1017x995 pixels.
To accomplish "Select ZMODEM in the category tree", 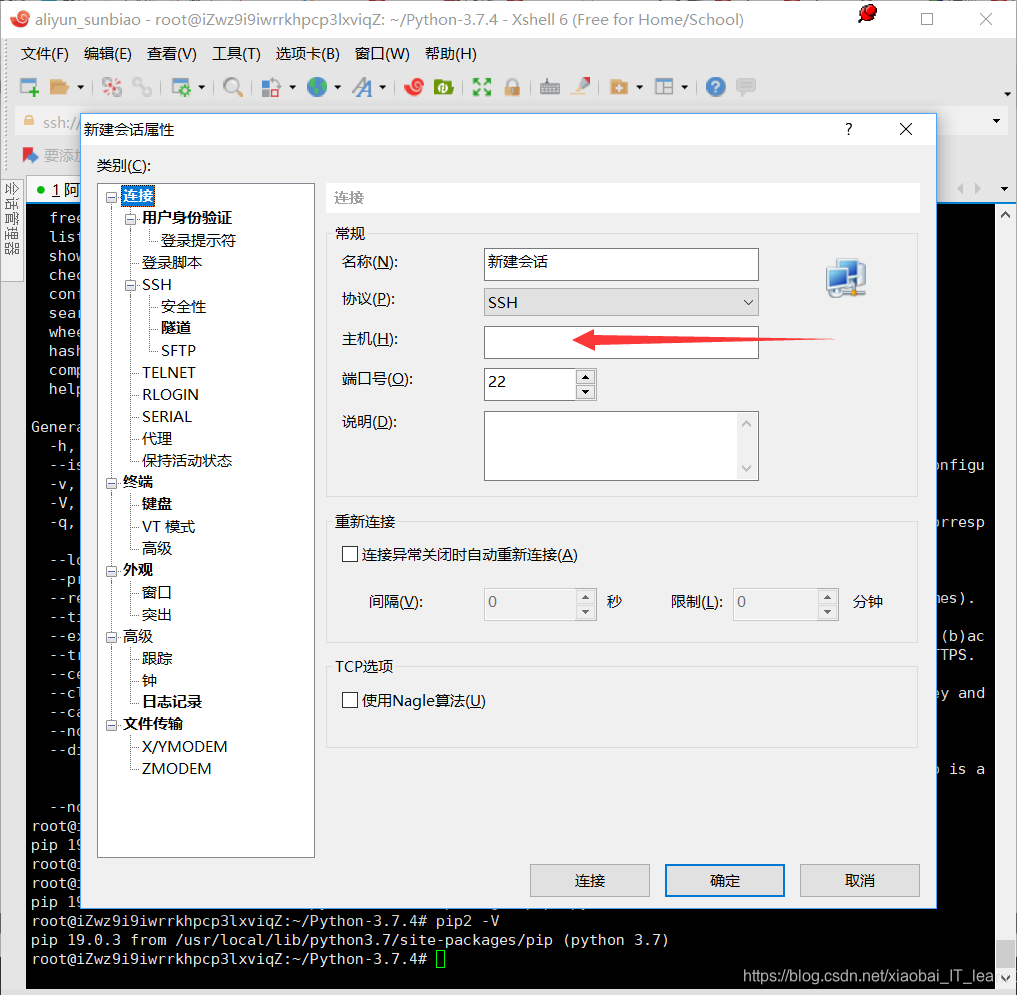I will coord(176,769).
